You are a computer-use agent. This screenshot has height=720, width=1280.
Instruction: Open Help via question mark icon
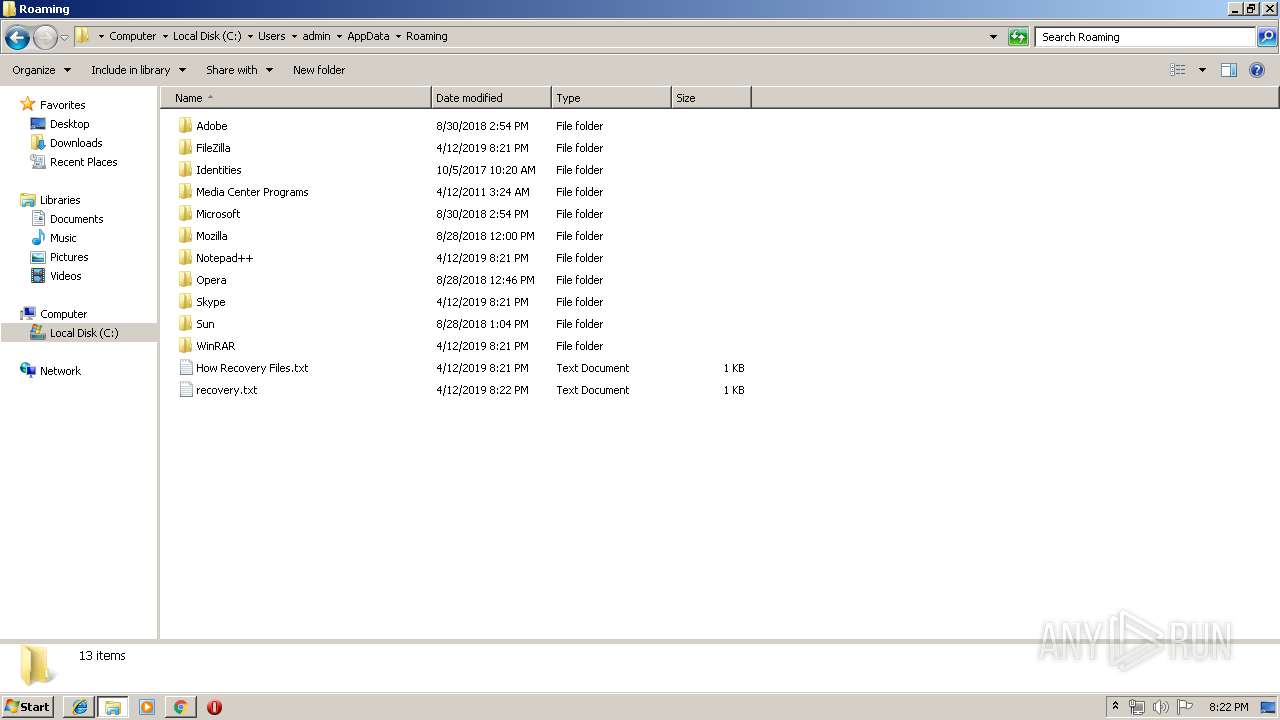(x=1257, y=70)
